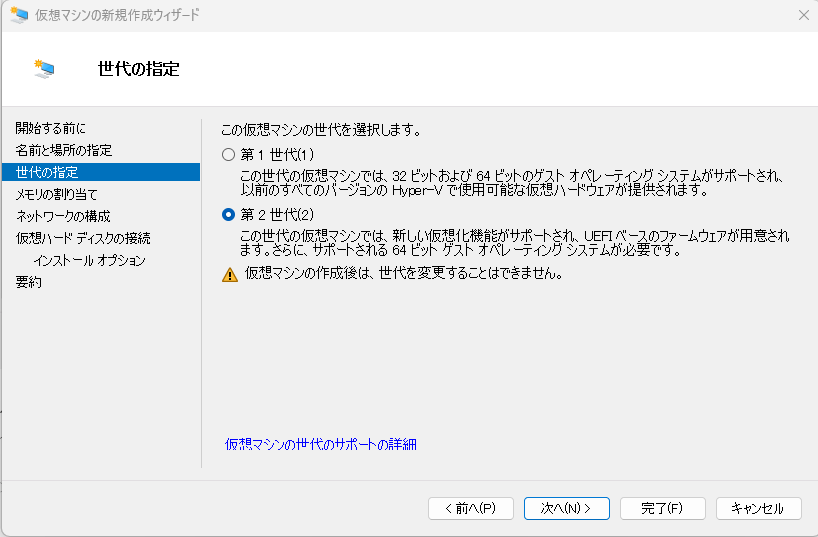Select the 第 2 世代(2) radio button
818x537 pixels.
point(229,215)
